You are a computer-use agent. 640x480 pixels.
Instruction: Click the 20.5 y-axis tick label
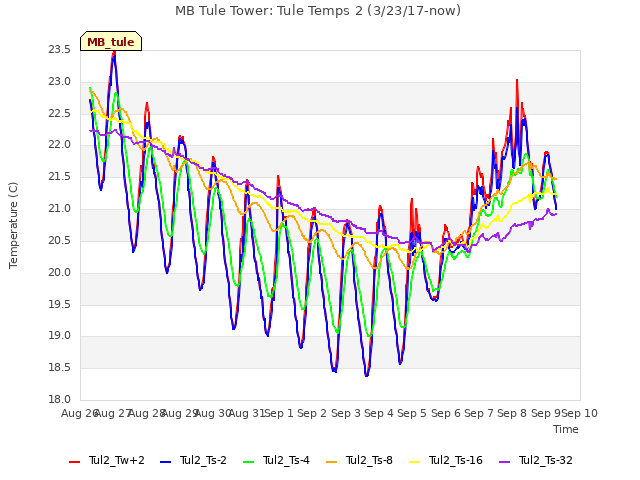60,240
